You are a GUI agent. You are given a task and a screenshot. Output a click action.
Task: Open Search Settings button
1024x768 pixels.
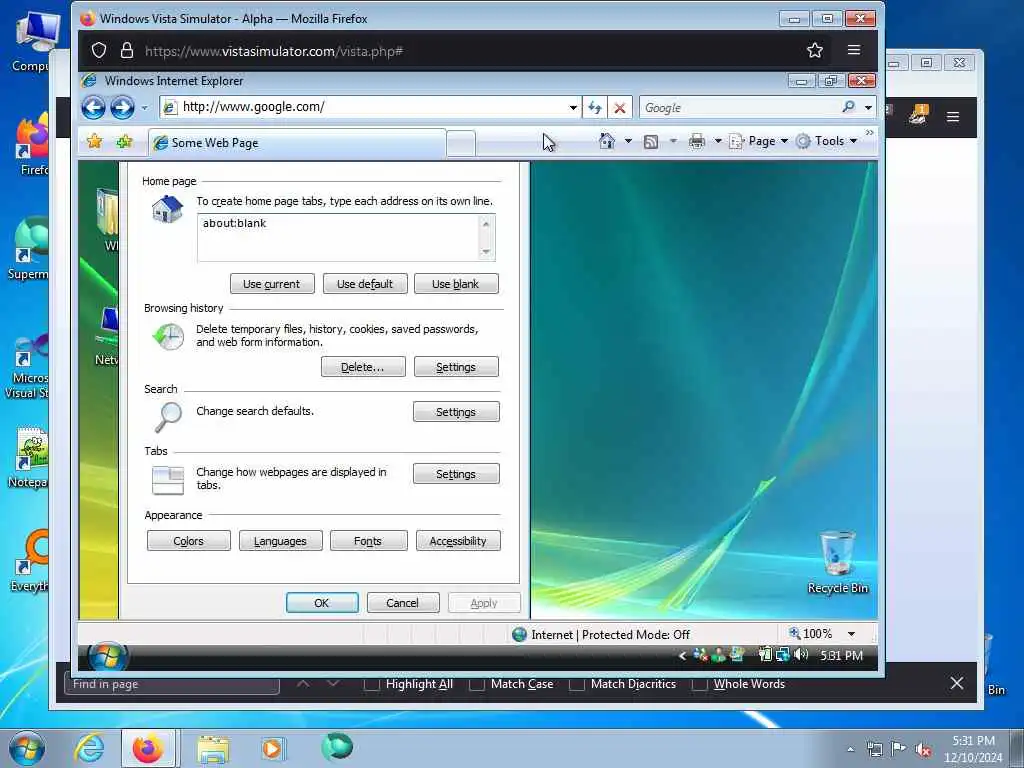(x=456, y=412)
